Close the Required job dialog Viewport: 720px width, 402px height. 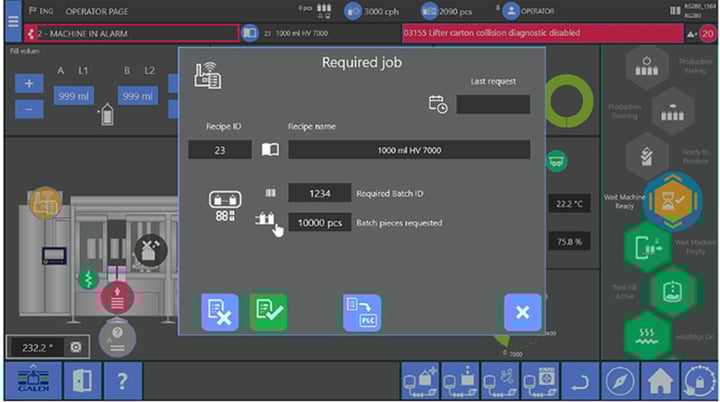click(522, 312)
